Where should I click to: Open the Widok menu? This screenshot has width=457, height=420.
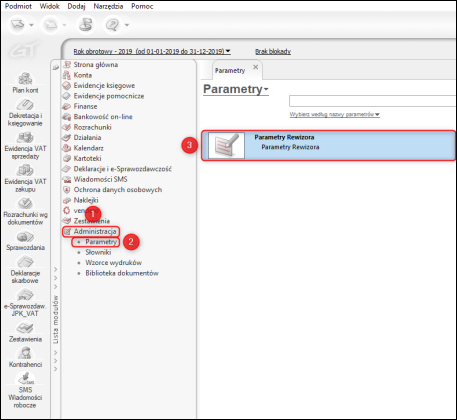pyautogui.click(x=49, y=6)
